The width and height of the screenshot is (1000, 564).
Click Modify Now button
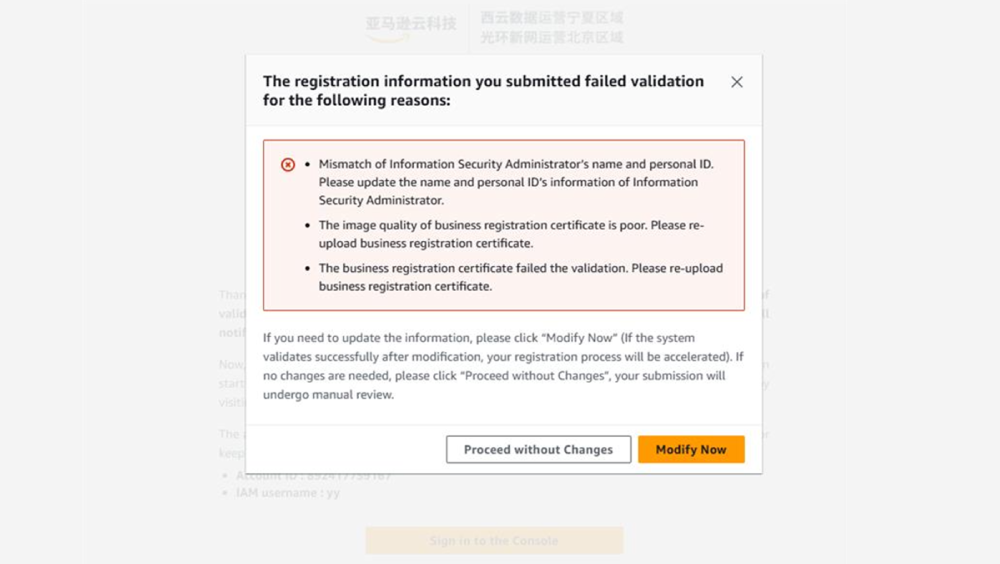coord(691,449)
